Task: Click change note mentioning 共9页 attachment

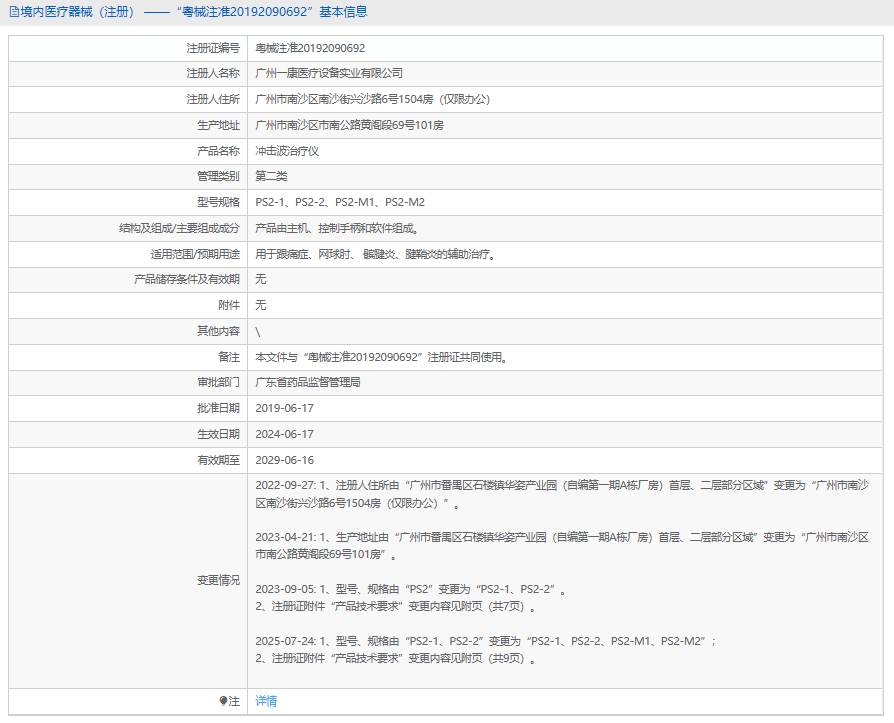Action: tap(395, 659)
